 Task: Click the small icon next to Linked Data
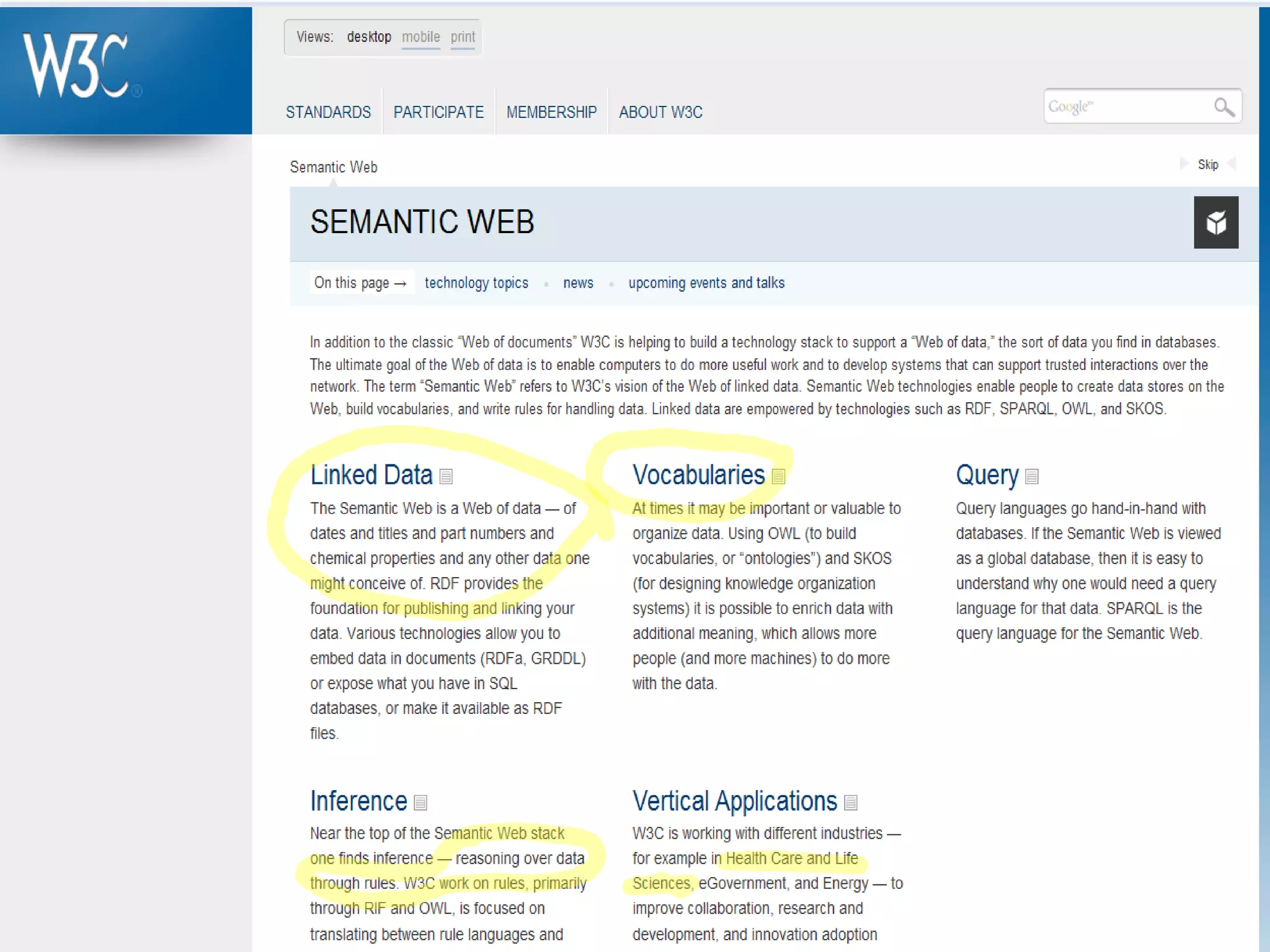446,477
